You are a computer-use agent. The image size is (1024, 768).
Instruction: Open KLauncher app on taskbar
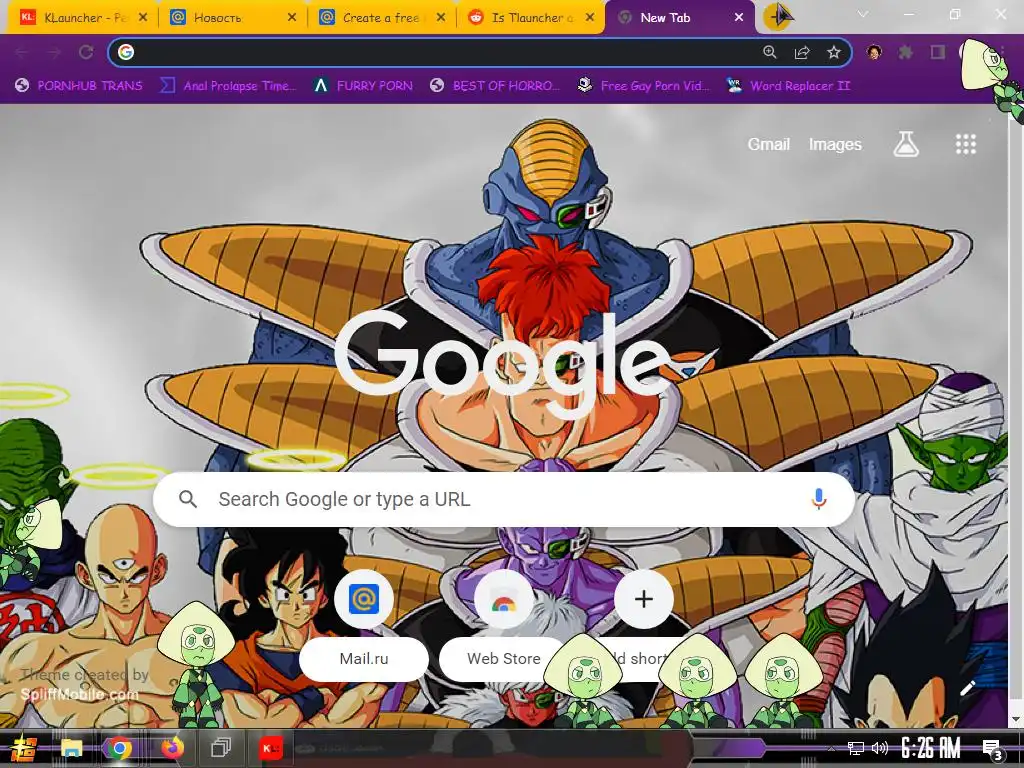[x=270, y=748]
